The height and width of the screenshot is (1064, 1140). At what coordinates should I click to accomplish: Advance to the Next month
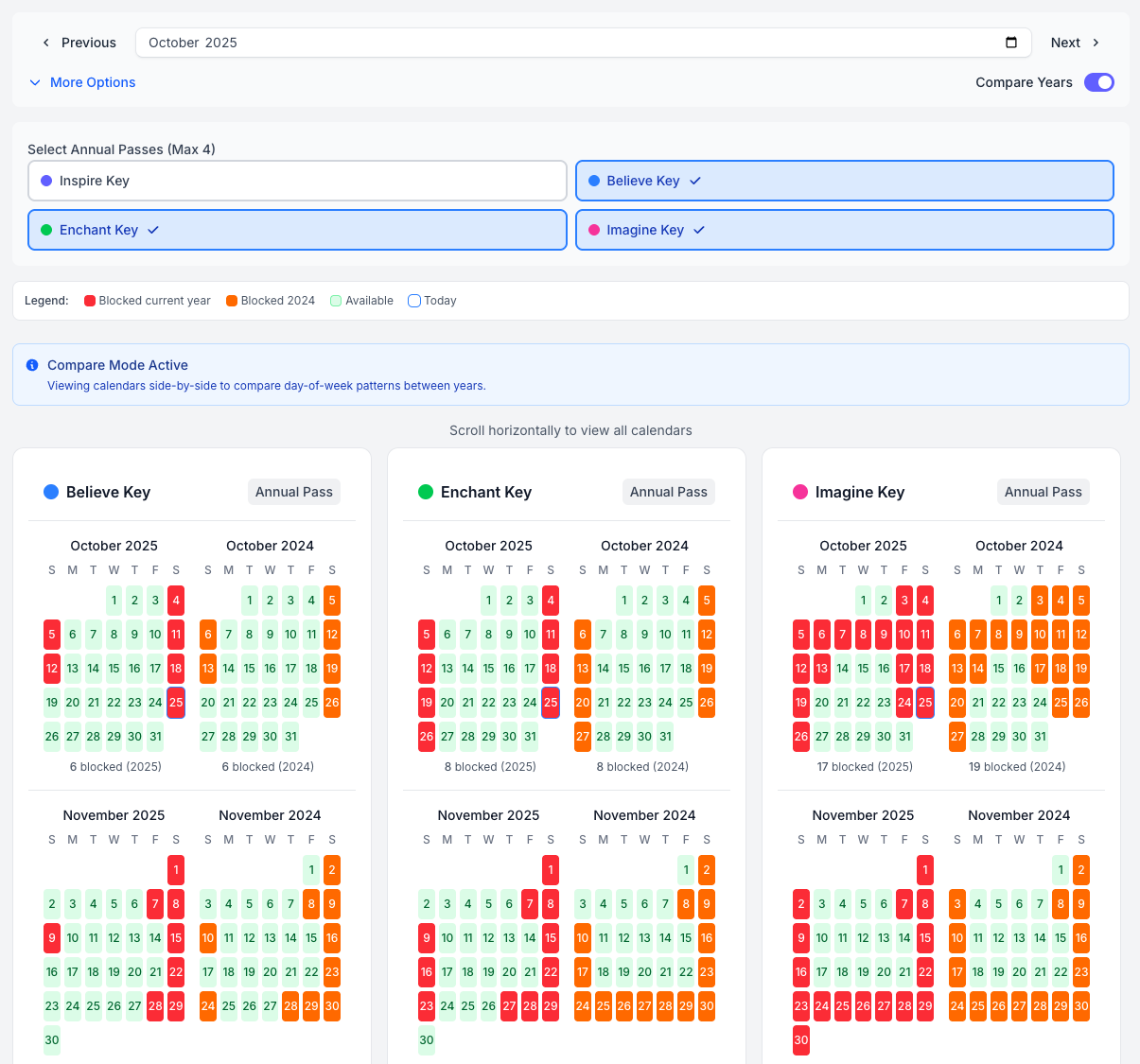[1075, 43]
